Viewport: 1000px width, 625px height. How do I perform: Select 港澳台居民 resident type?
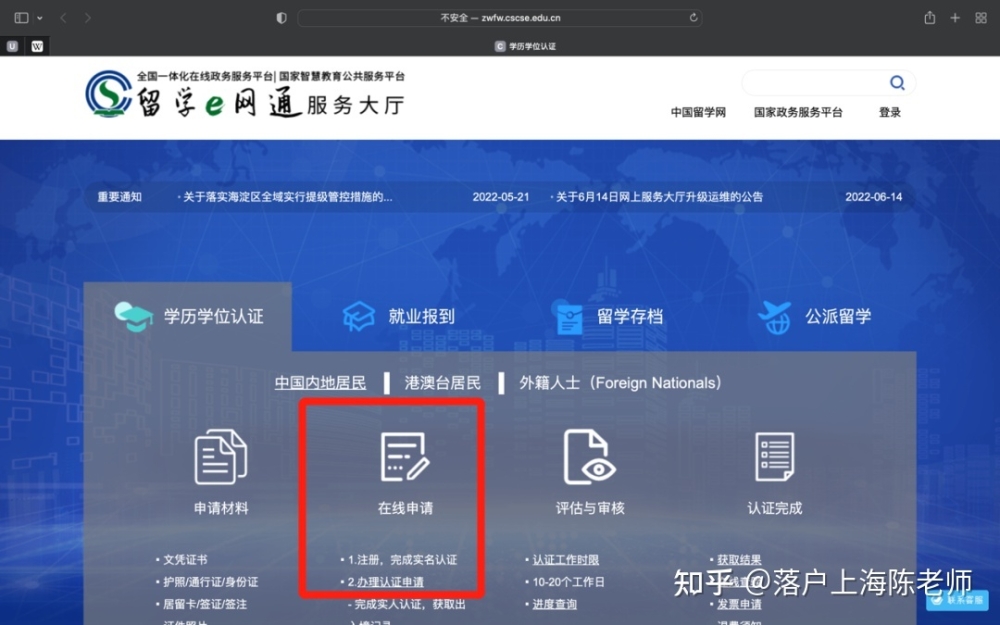[x=443, y=383]
